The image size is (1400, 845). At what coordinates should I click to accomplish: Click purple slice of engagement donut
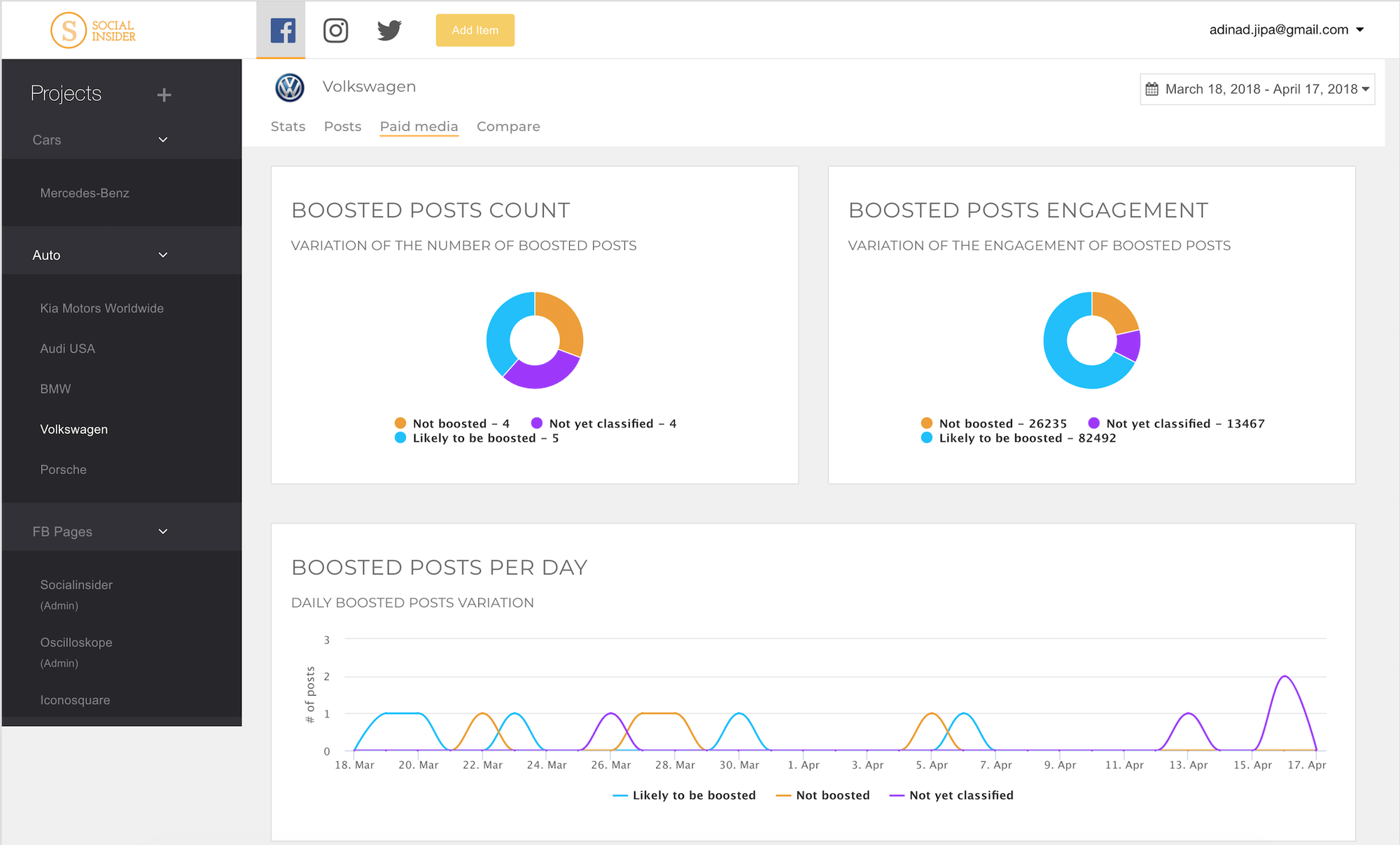1128,346
